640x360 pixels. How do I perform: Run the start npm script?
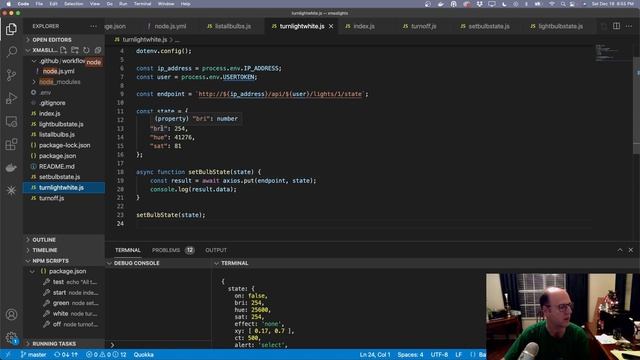(x=70, y=293)
